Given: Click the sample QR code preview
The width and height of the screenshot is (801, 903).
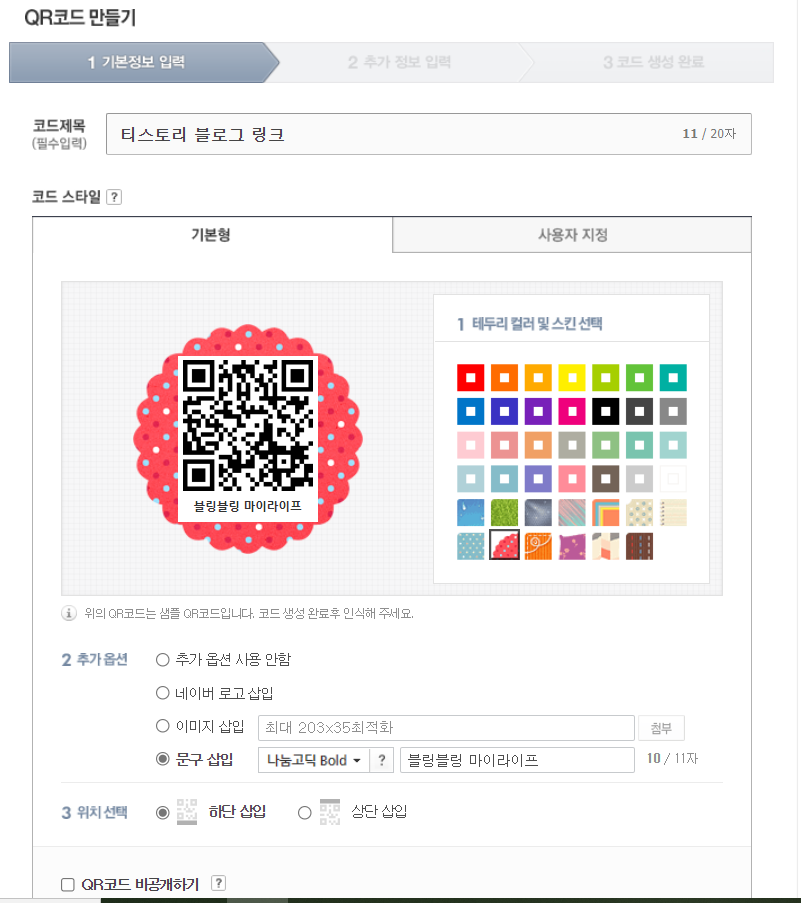Looking at the screenshot, I should click(x=248, y=438).
